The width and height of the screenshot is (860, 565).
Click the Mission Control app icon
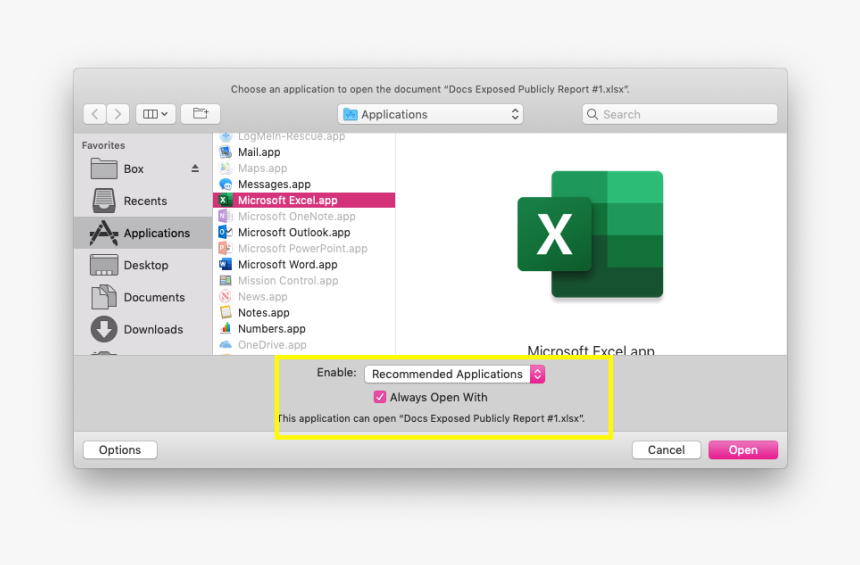(x=225, y=280)
